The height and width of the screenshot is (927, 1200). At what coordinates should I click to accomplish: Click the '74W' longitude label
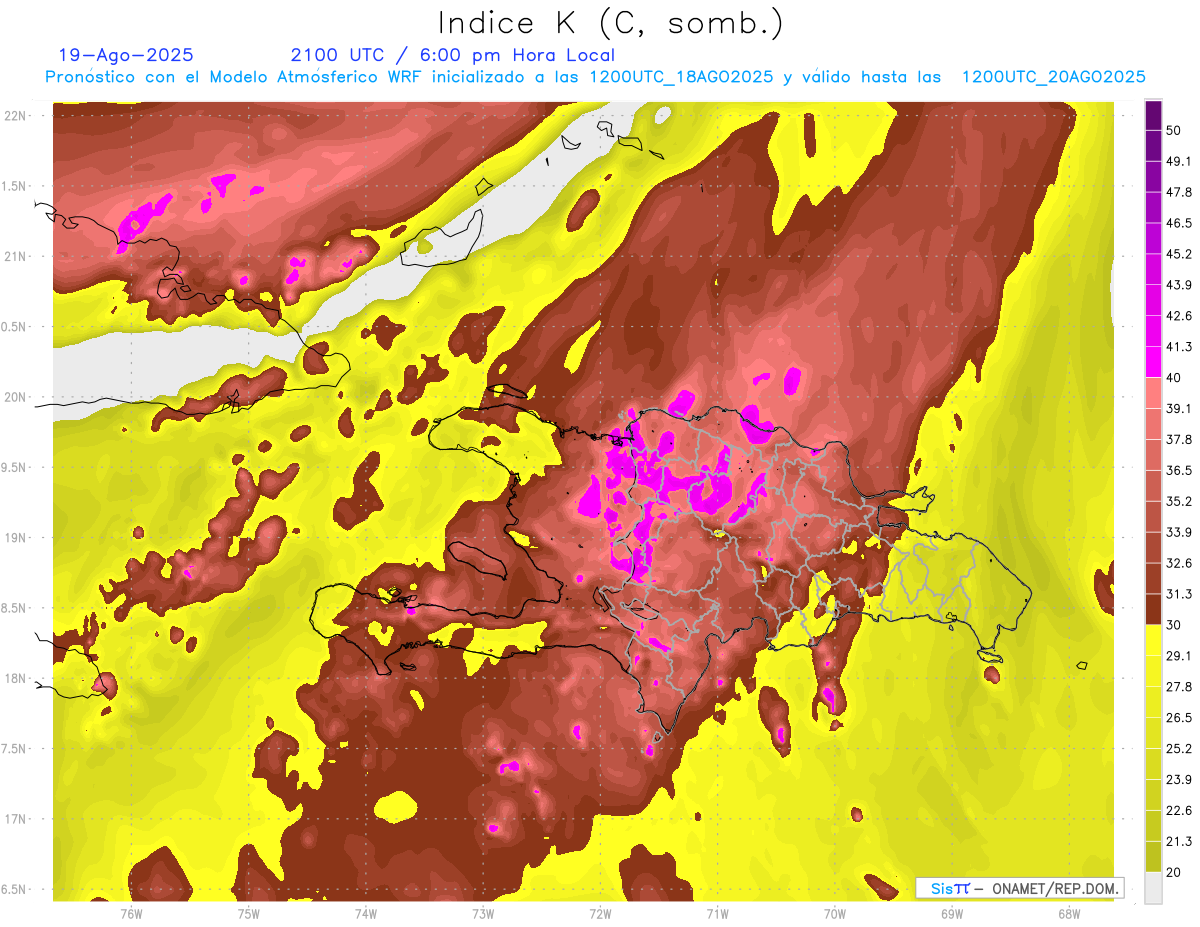click(365, 914)
